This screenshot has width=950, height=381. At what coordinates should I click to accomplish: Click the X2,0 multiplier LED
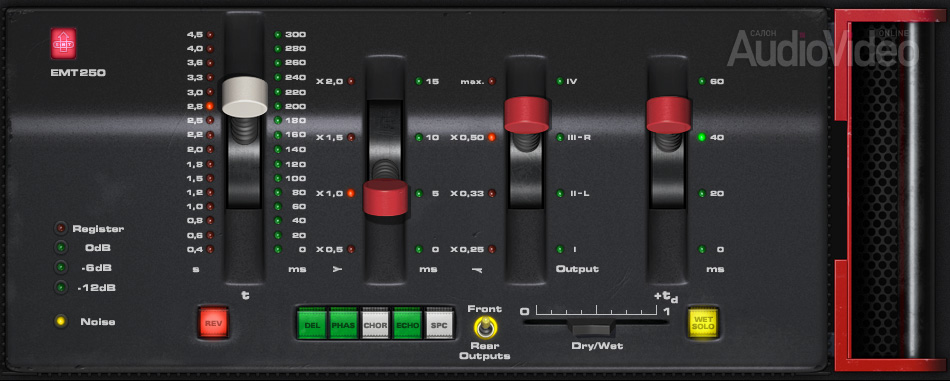[351, 81]
